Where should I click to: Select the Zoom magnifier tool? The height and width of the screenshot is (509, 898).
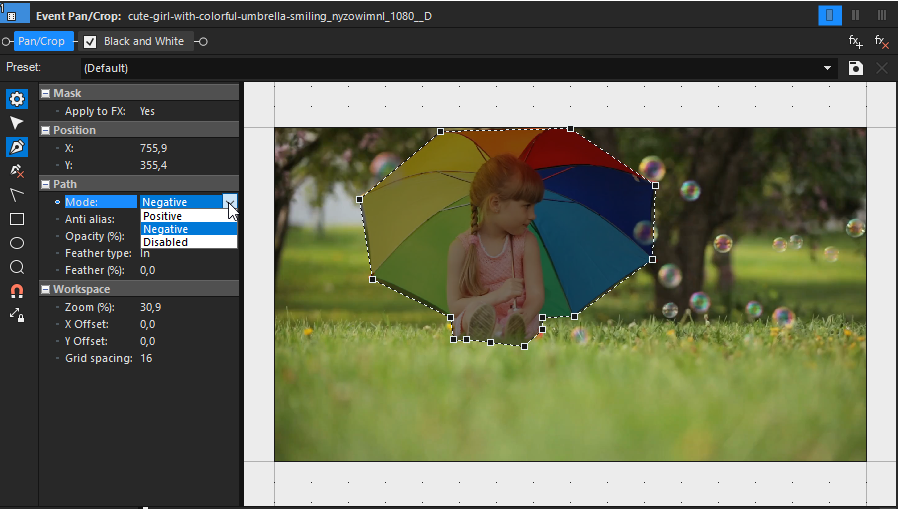(17, 267)
